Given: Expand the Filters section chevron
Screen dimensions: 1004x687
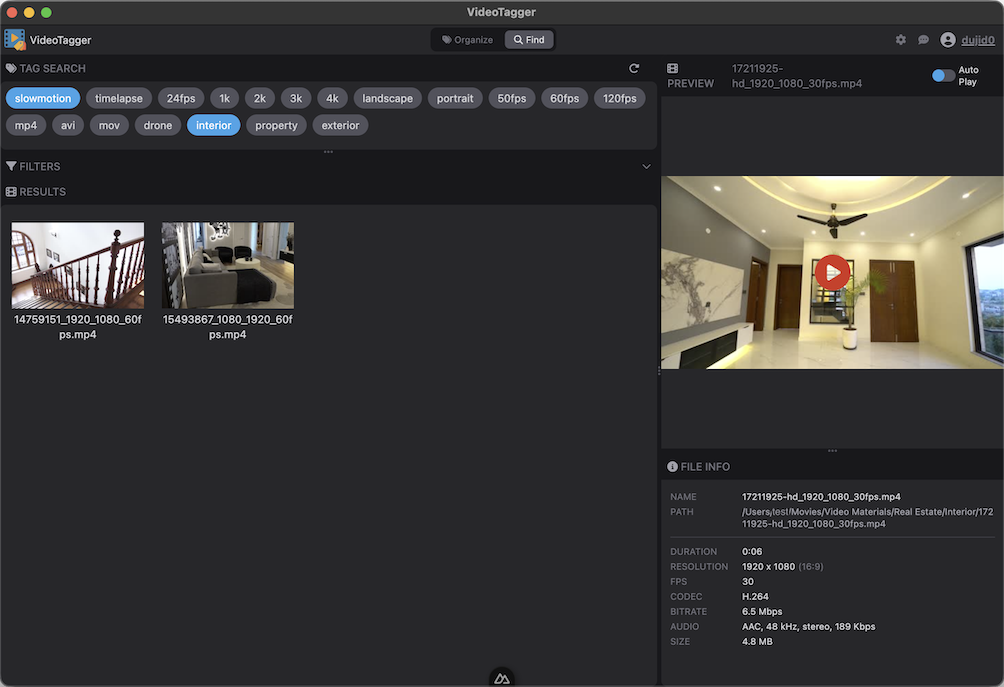Looking at the screenshot, I should pos(646,167).
